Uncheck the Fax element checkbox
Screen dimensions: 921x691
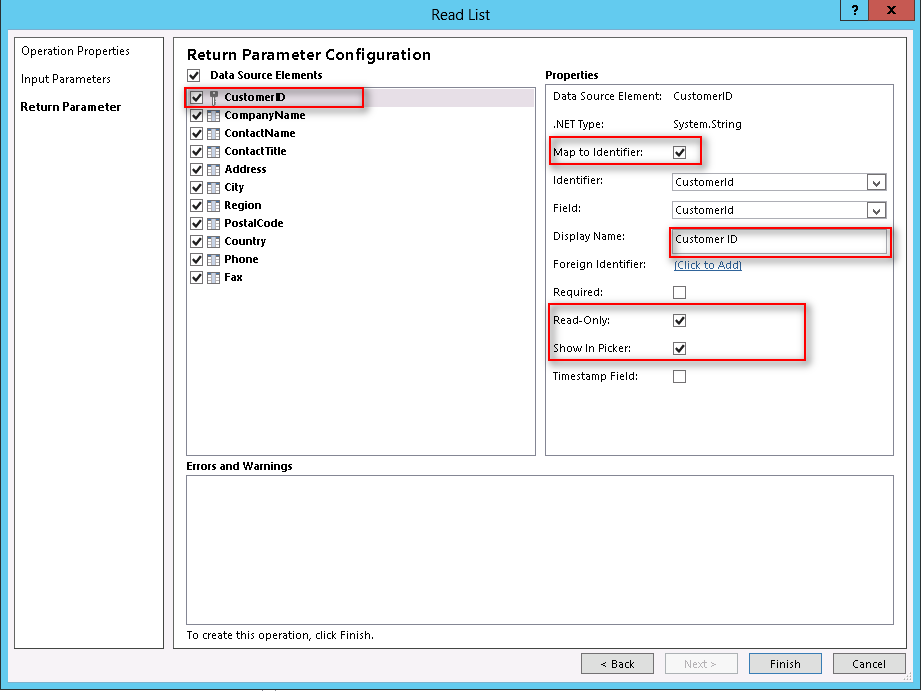[x=197, y=277]
